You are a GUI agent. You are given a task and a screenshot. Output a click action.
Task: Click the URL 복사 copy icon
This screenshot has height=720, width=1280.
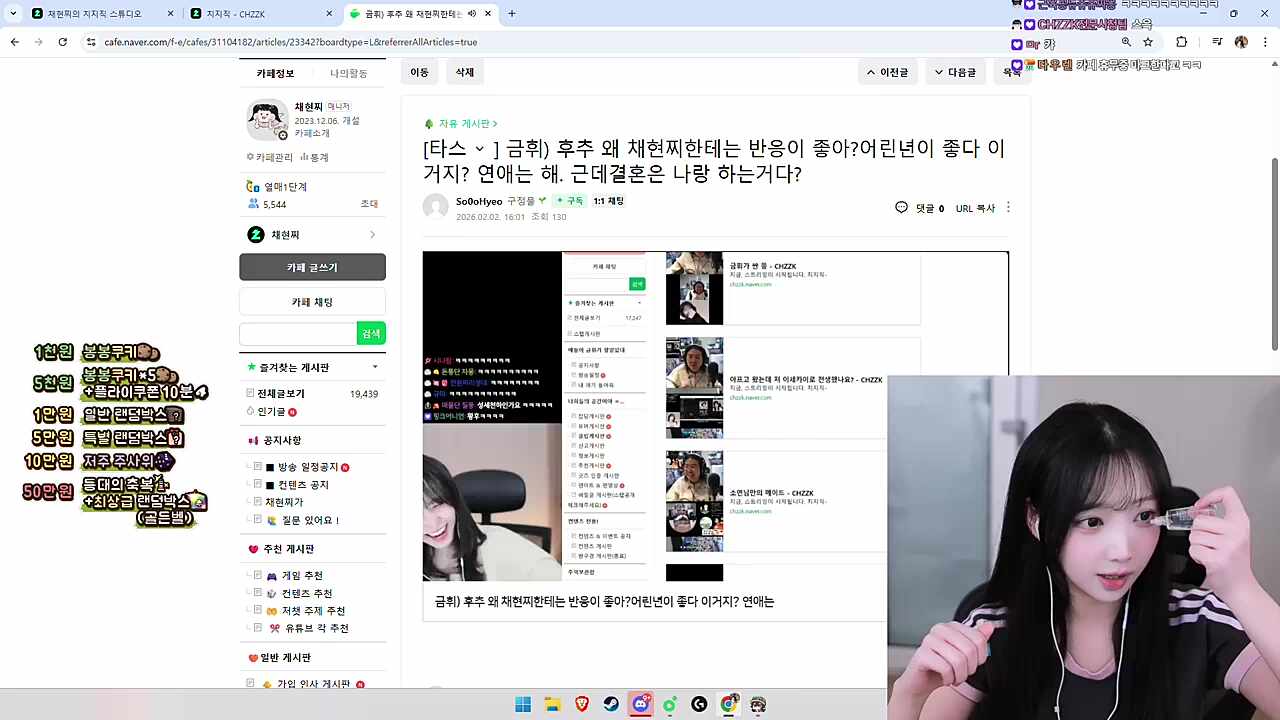click(975, 208)
